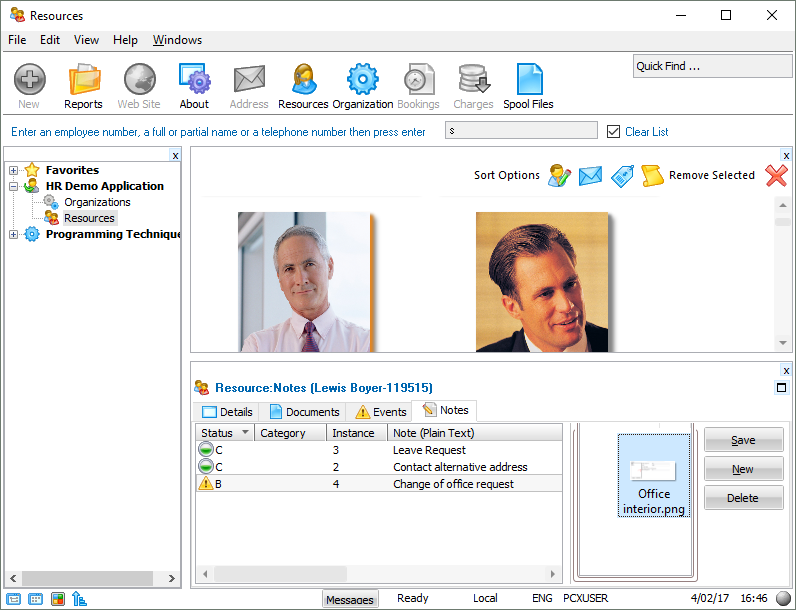This screenshot has height=610, width=796.
Task: Open the Help menu
Action: coord(125,40)
